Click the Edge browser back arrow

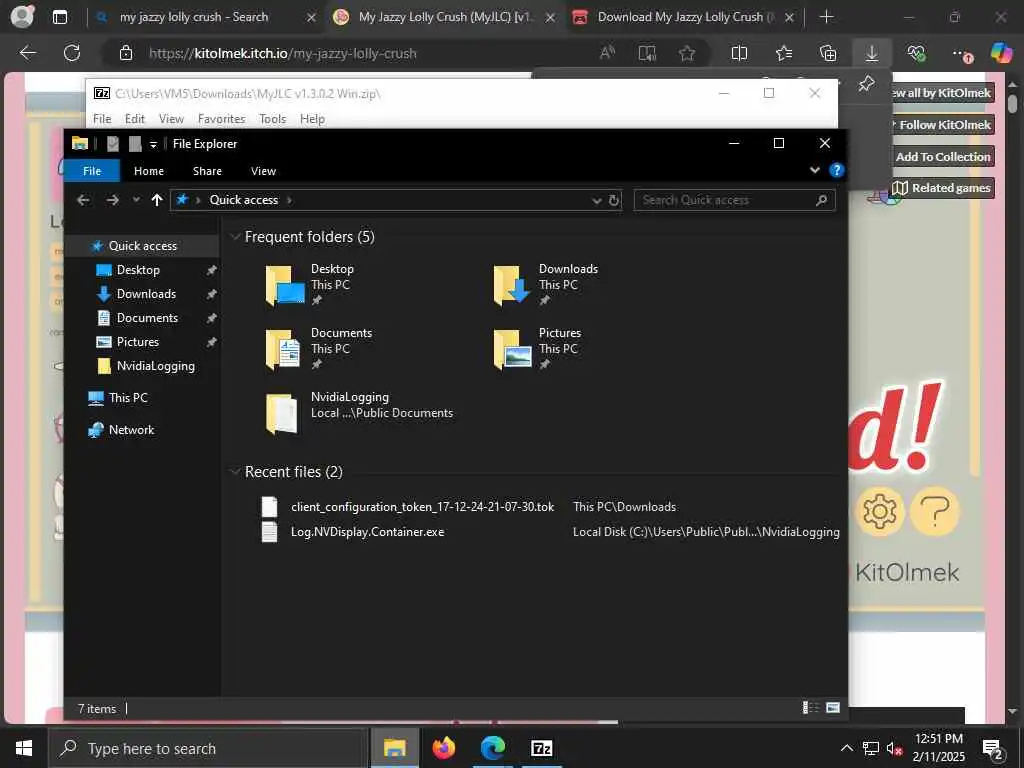27,53
